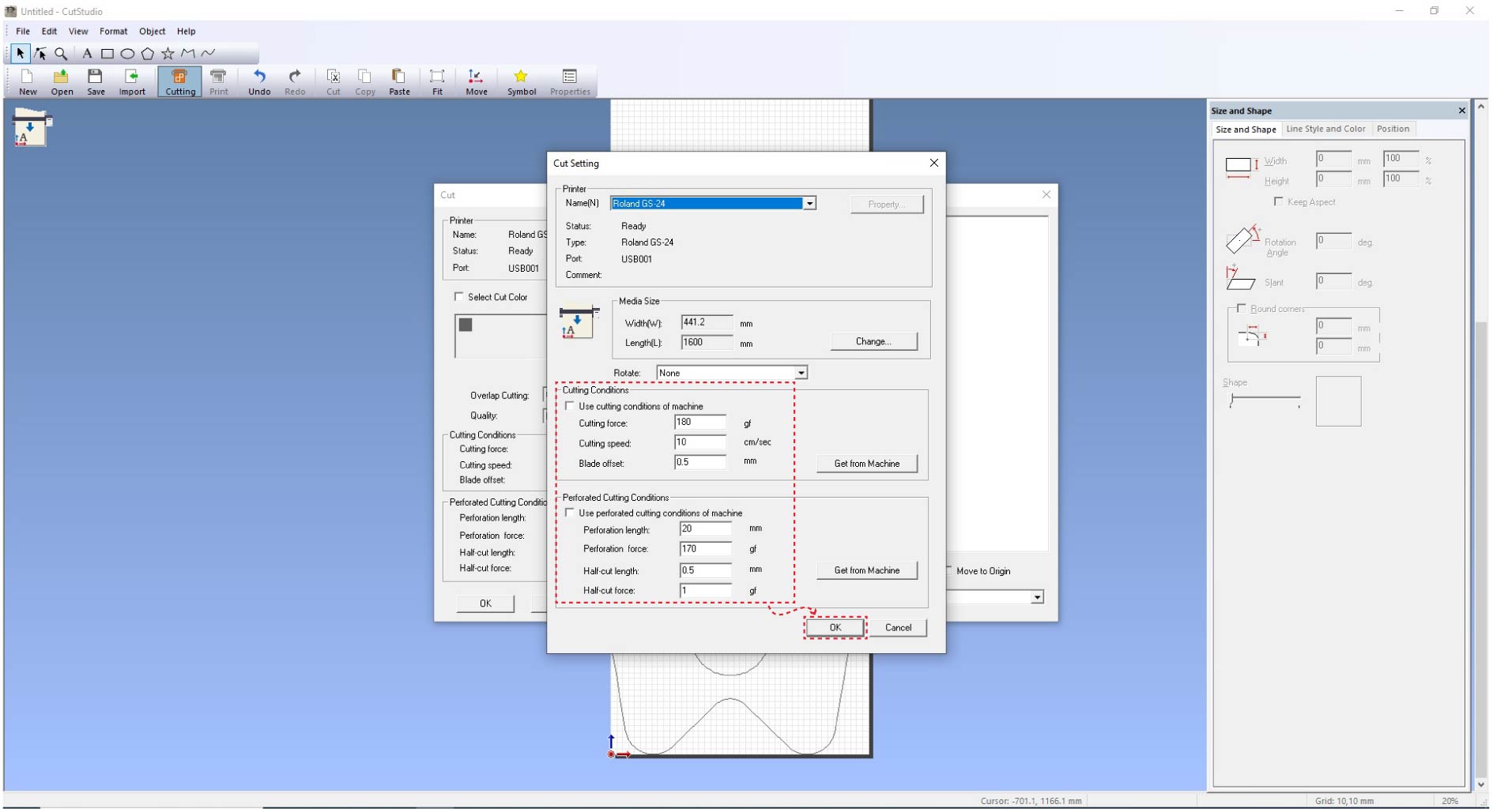The width and height of the screenshot is (1493, 812).
Task: Select the Zoom magnifier tool
Action: click(x=61, y=54)
